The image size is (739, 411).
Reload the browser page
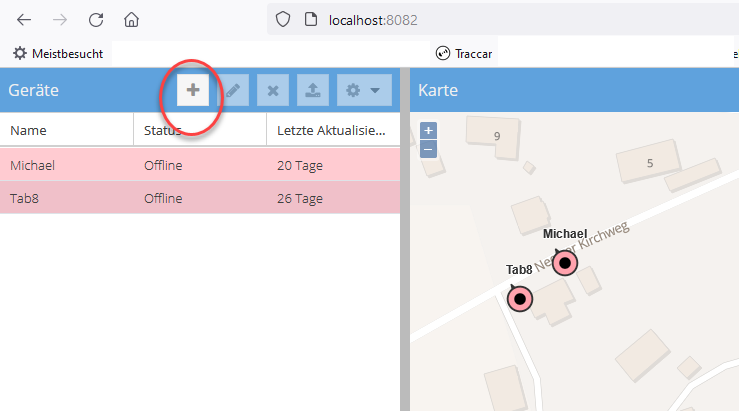point(96,19)
